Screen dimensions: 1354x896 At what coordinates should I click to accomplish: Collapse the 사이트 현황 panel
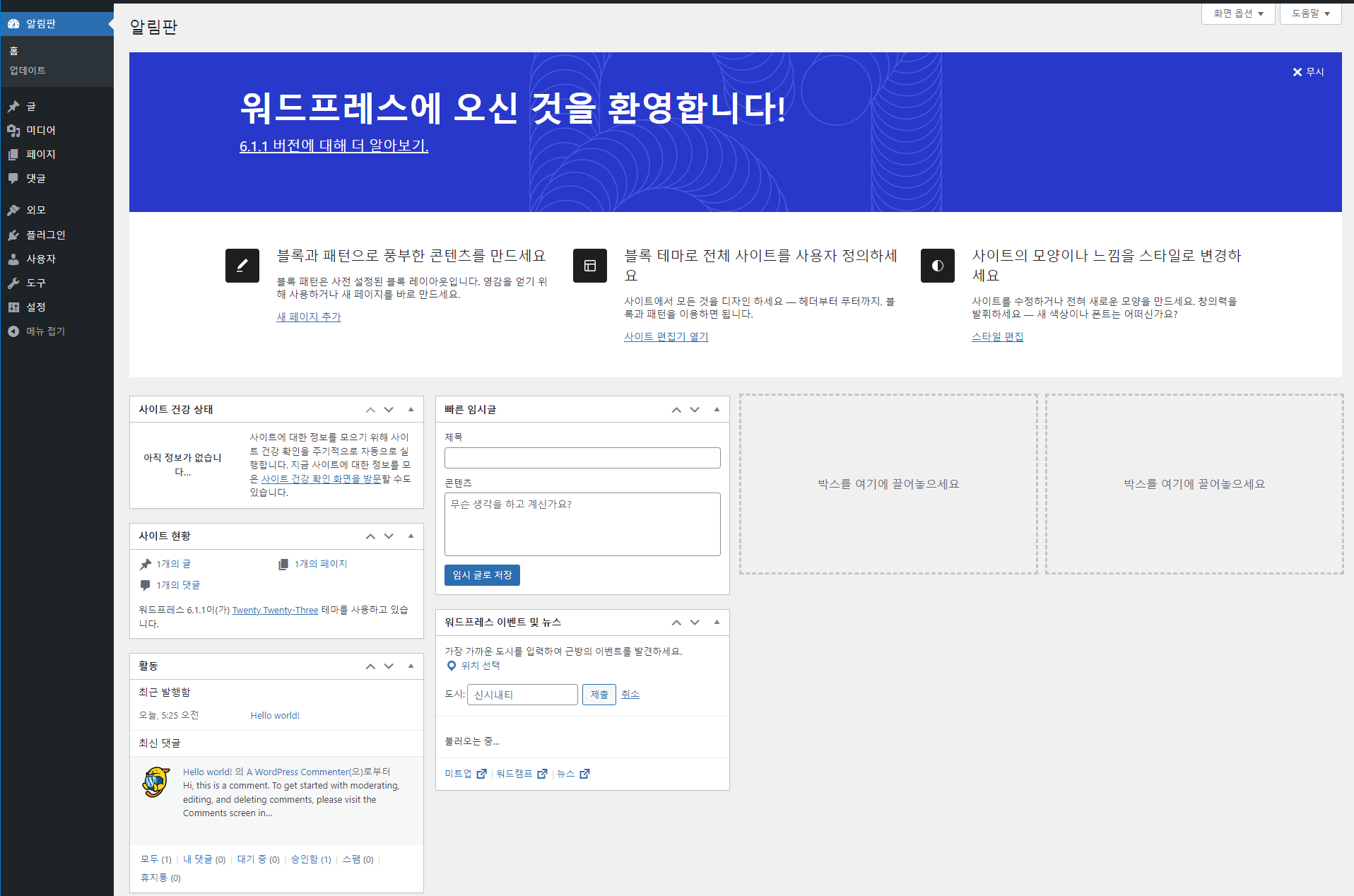tap(411, 536)
